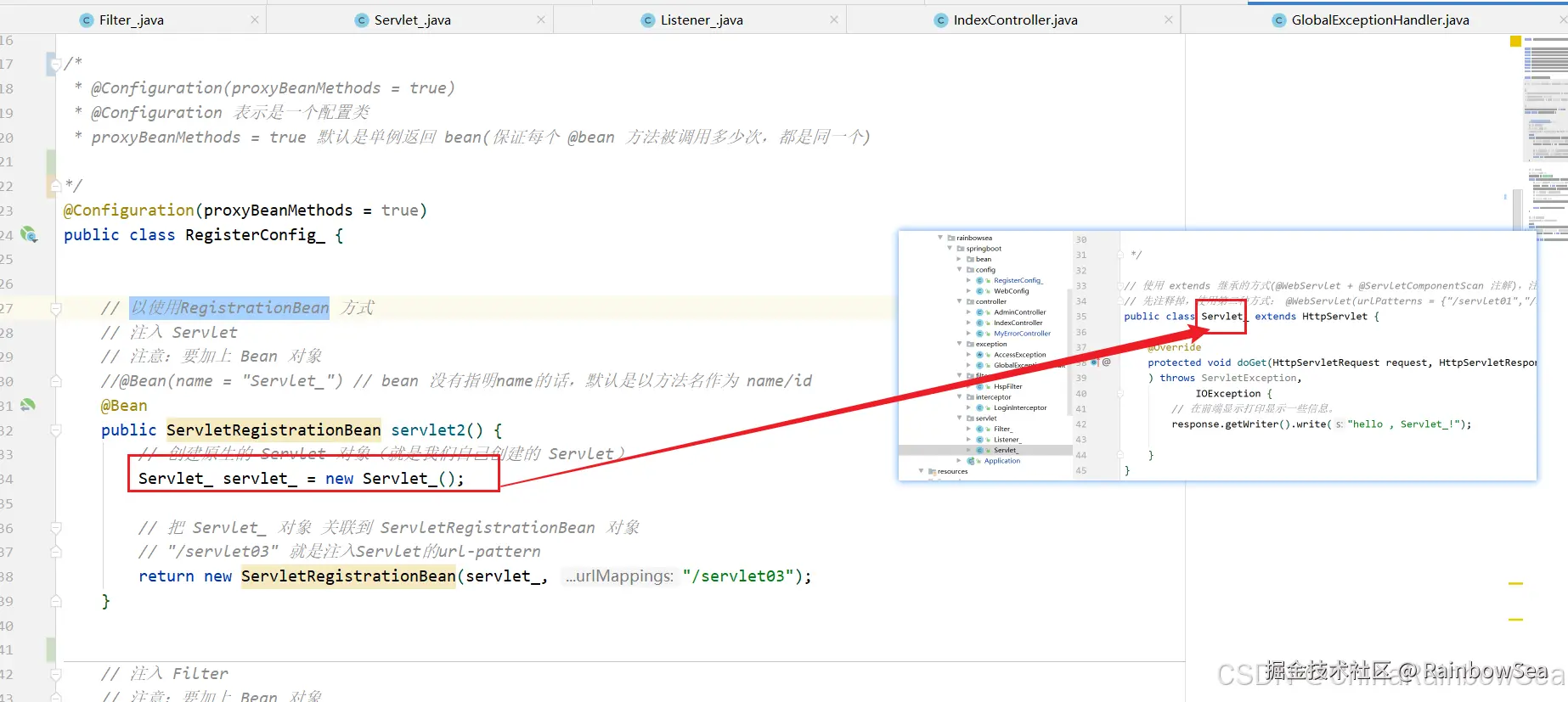Collapse the exception package arrow in tree
The height and width of the screenshot is (702, 1568).
(x=960, y=344)
